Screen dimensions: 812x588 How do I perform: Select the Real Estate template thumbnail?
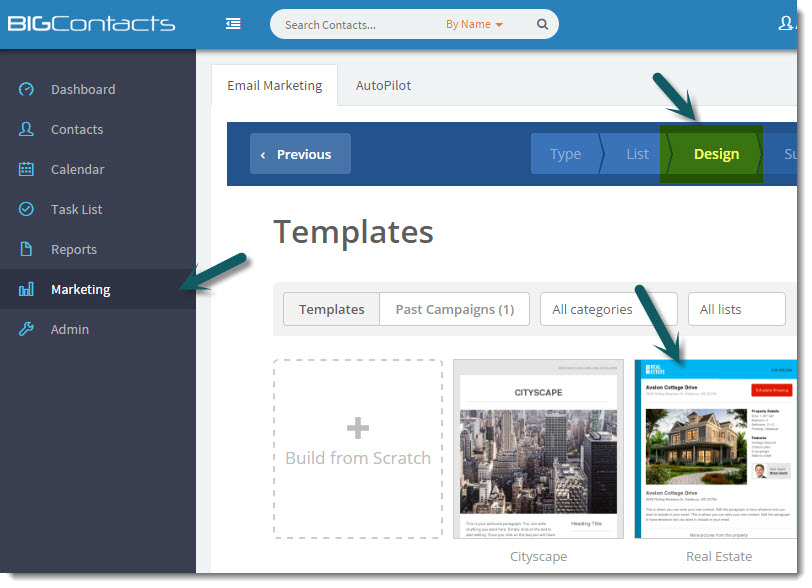click(x=716, y=449)
